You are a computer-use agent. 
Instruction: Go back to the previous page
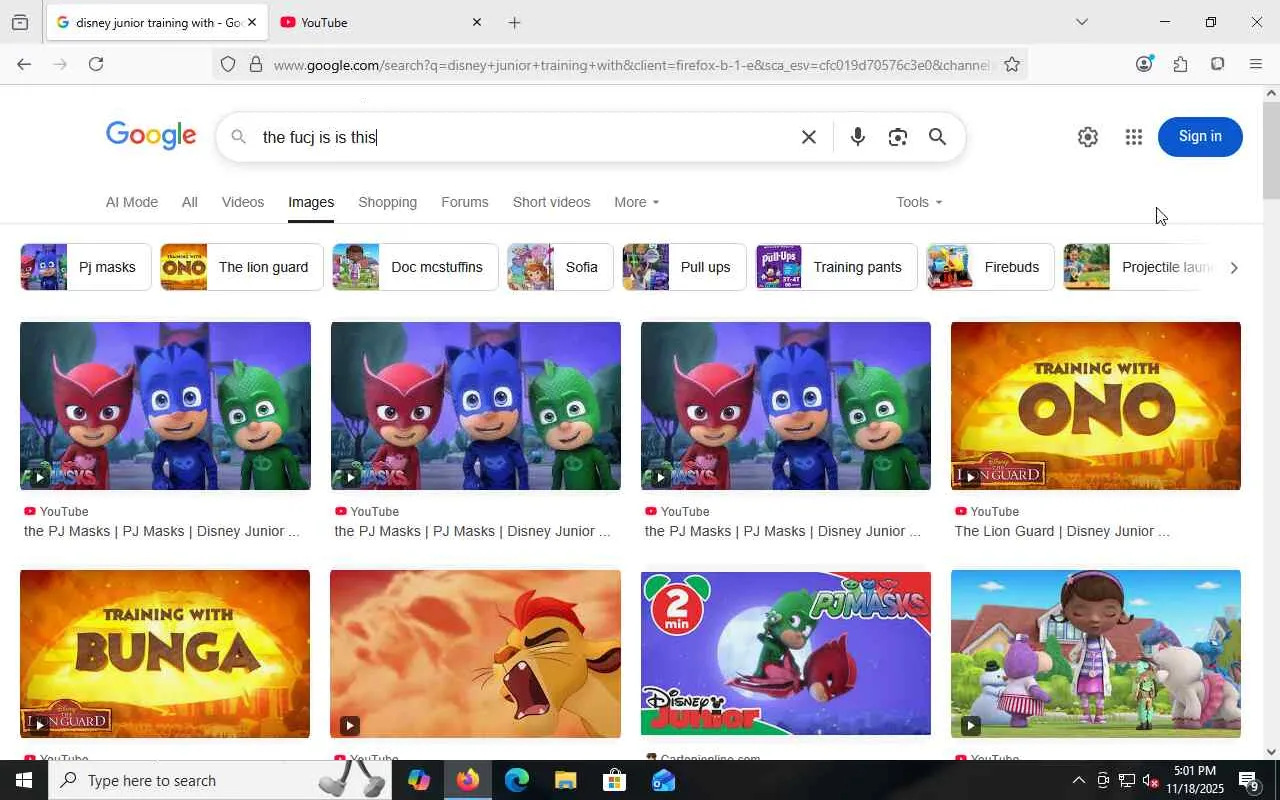click(x=24, y=64)
